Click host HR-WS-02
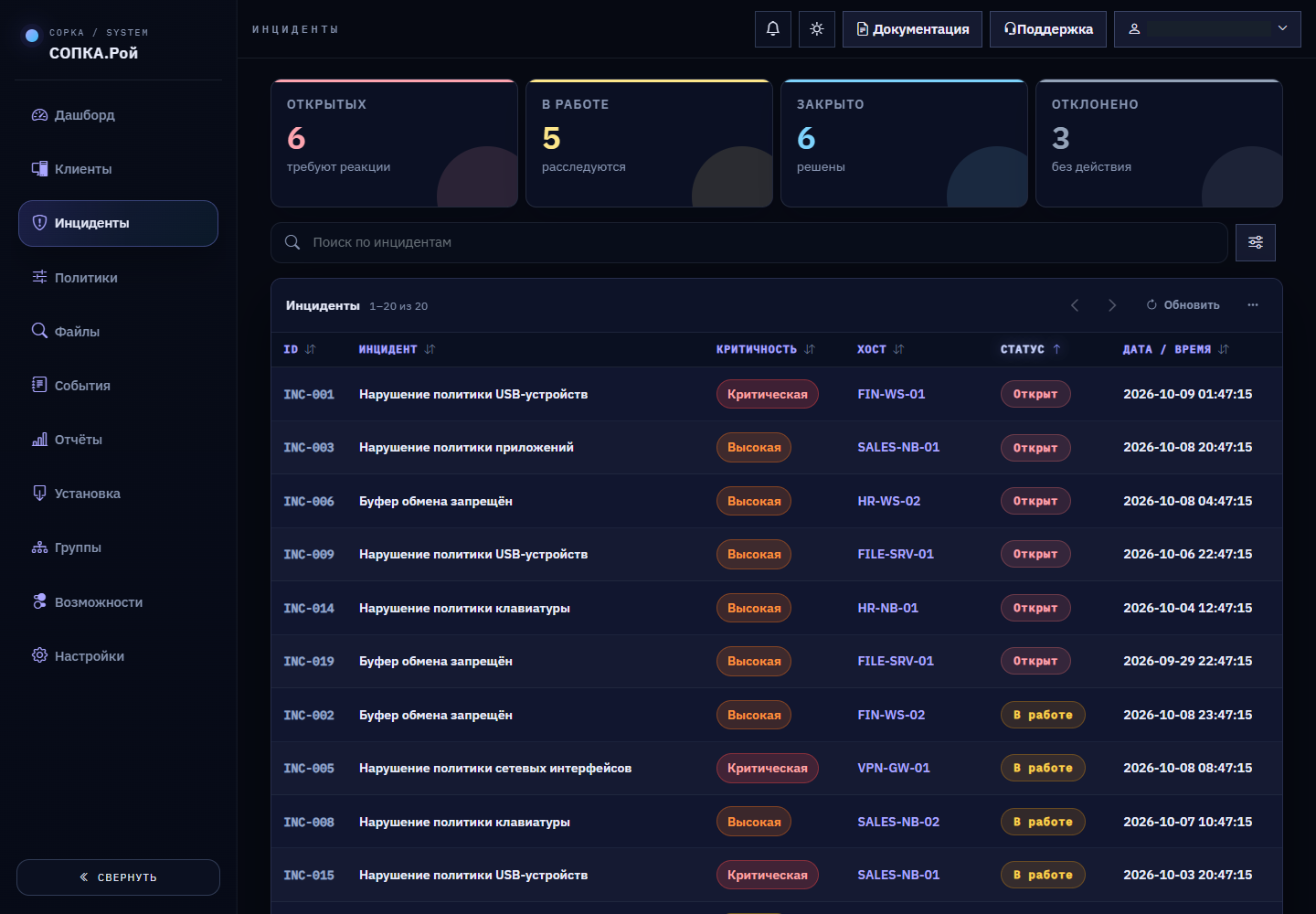The width and height of the screenshot is (1316, 914). [x=889, y=501]
